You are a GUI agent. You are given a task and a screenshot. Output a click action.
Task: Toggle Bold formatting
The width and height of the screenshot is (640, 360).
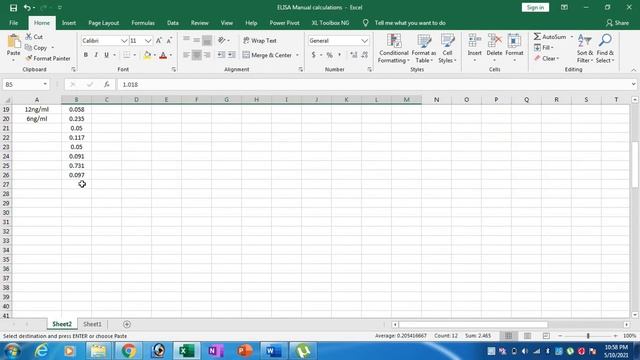(x=86, y=55)
